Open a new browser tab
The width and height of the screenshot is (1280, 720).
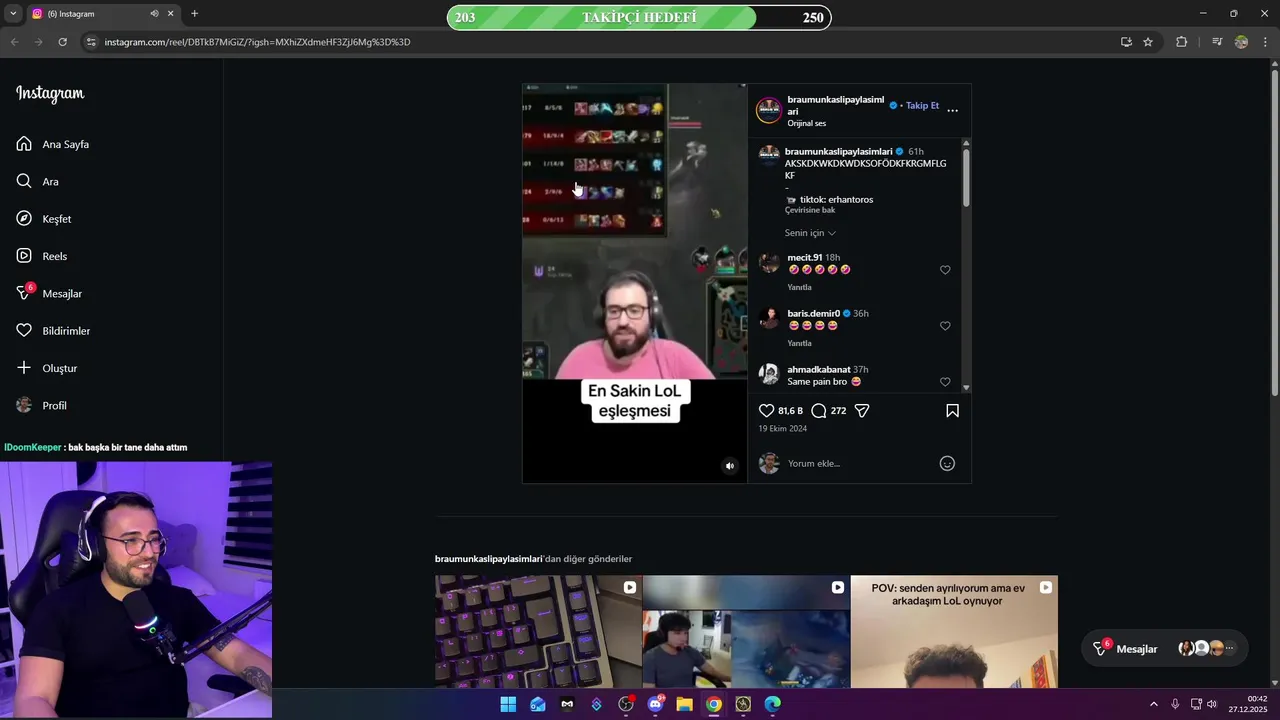(194, 14)
